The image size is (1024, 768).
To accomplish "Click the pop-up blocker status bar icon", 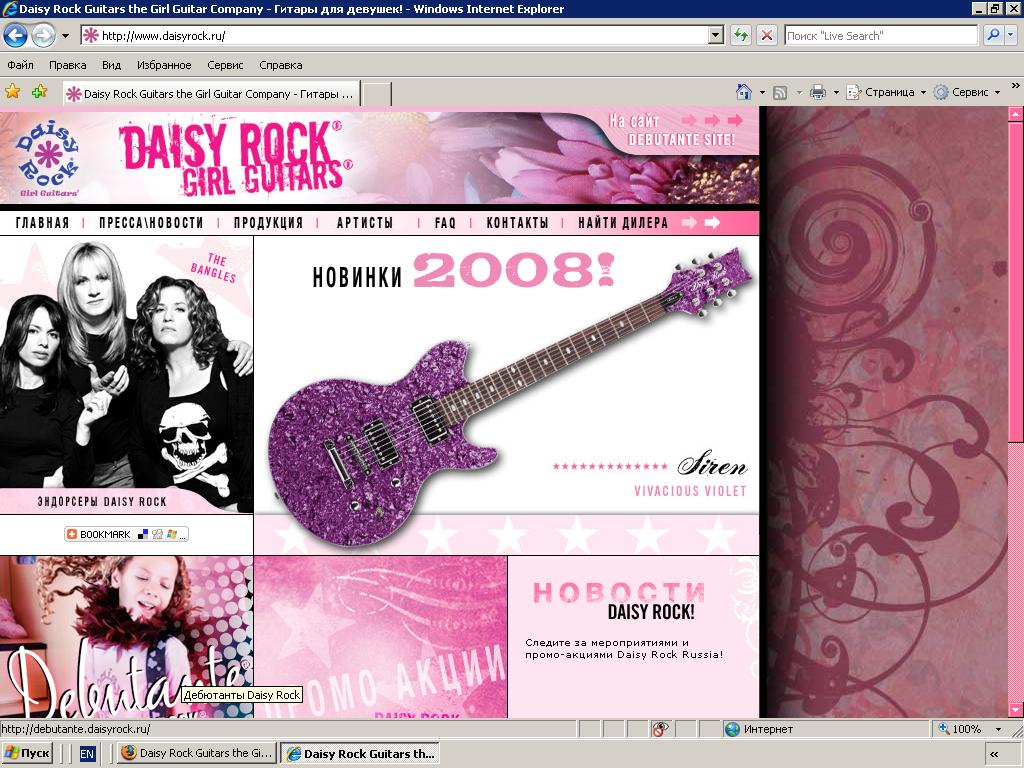I will pos(661,729).
